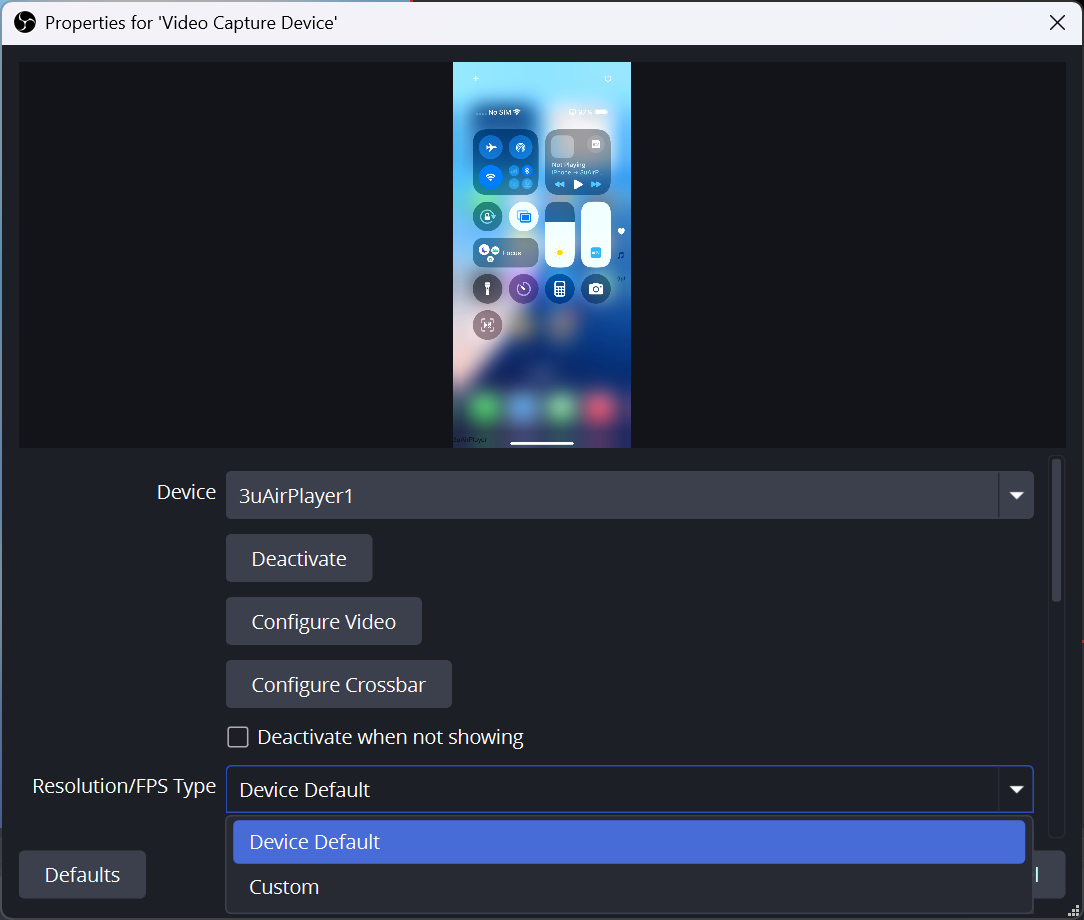The image size is (1084, 920).
Task: Select the Airplane Mode icon in preview
Action: pos(491,148)
